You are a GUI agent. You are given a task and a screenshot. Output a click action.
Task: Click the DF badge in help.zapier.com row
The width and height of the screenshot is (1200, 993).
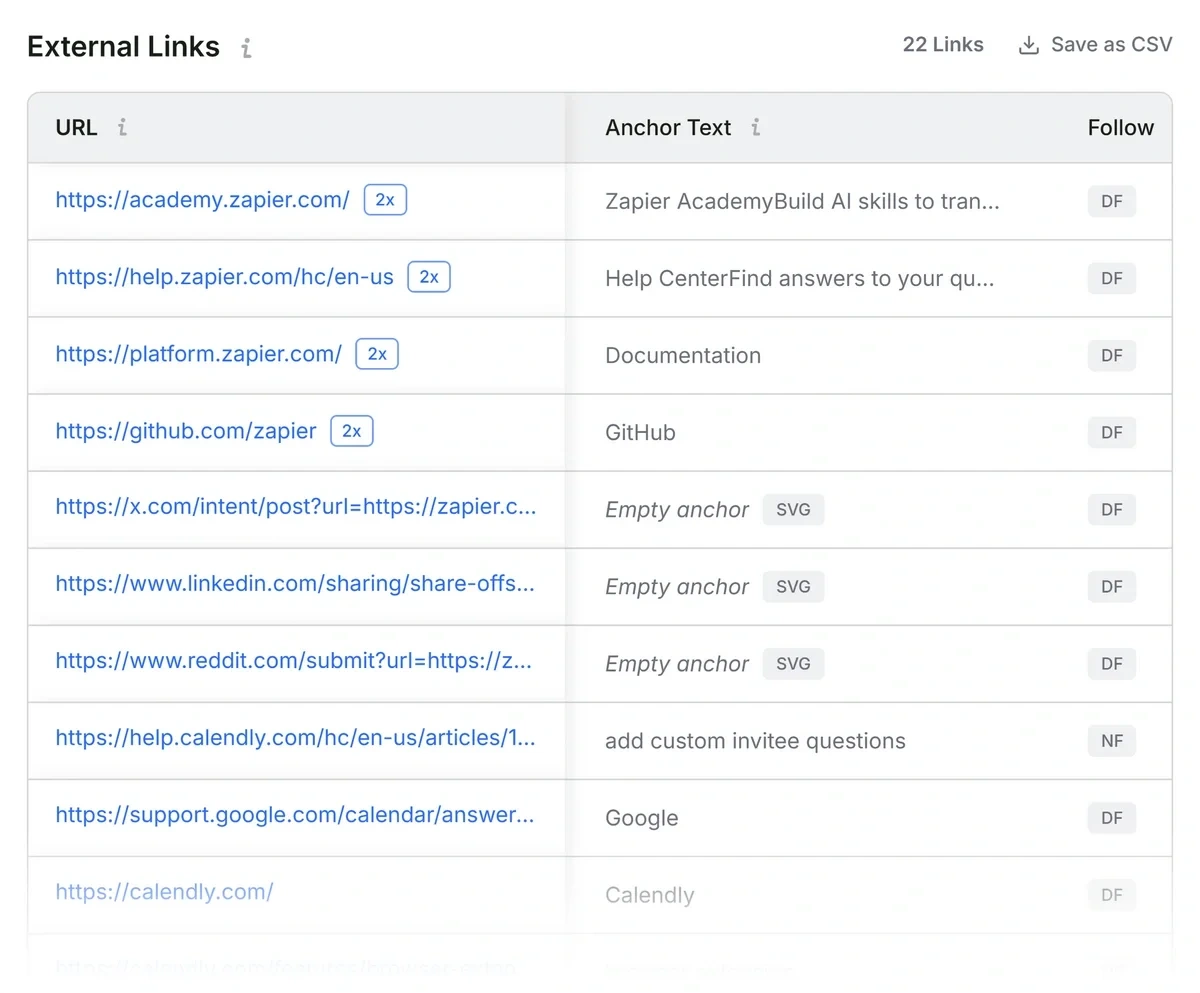click(1112, 278)
